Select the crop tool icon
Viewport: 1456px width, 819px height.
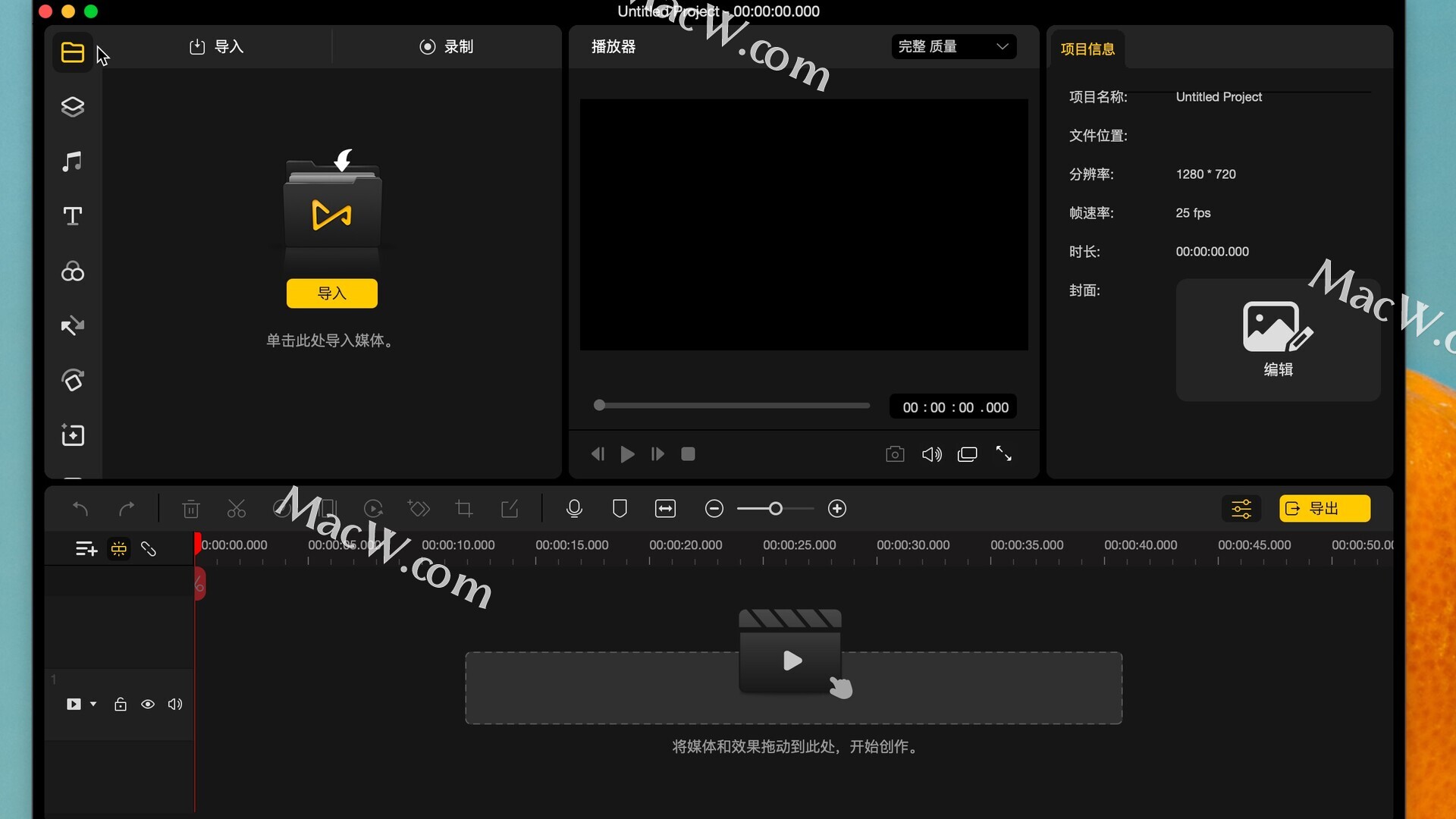[x=464, y=509]
